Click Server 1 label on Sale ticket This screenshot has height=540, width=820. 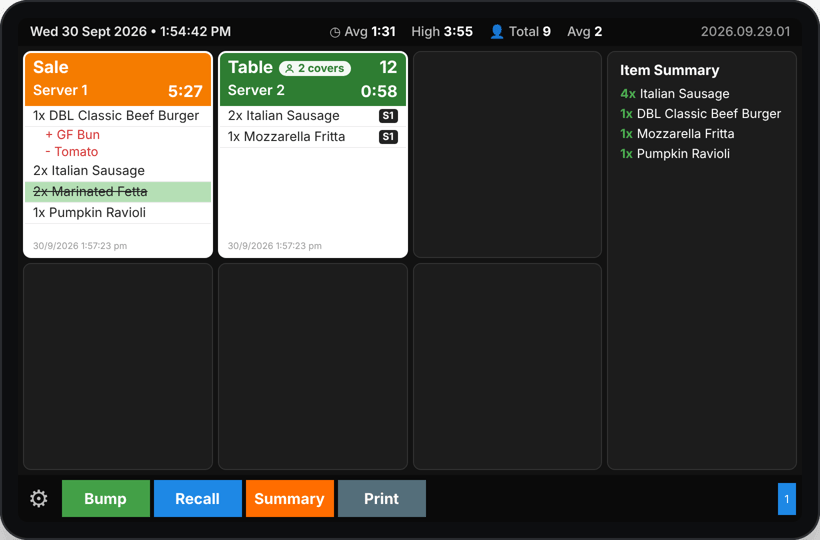click(60, 90)
